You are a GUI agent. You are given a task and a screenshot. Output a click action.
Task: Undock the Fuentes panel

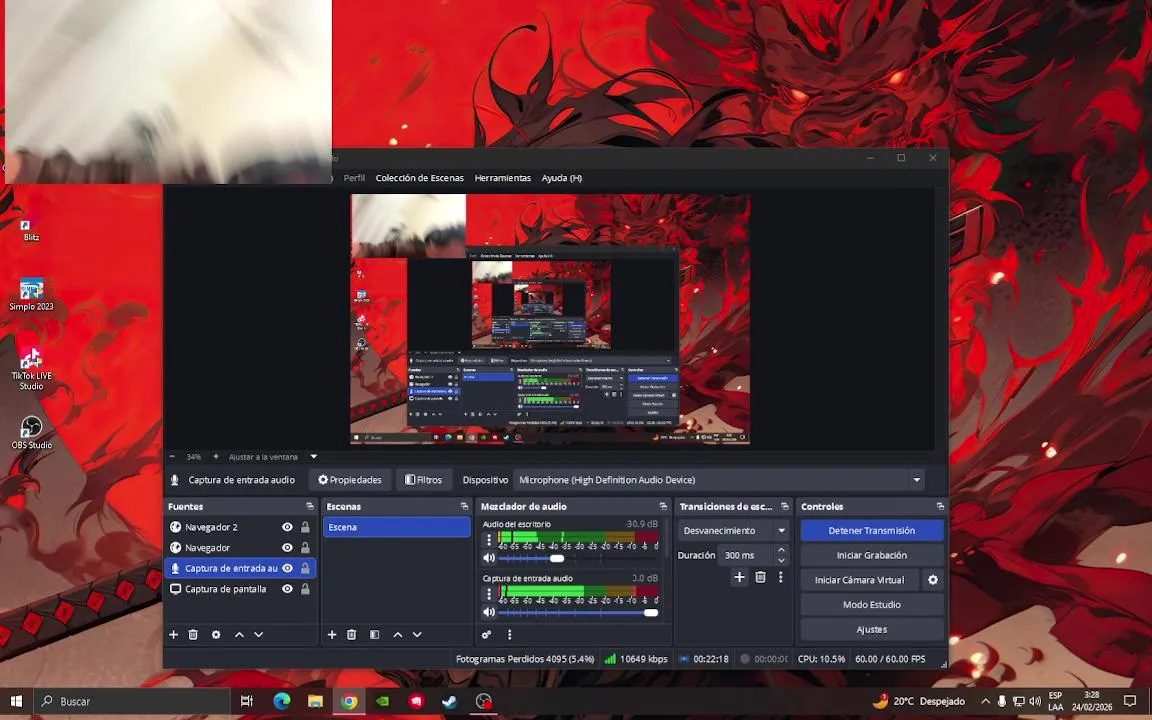(x=309, y=506)
